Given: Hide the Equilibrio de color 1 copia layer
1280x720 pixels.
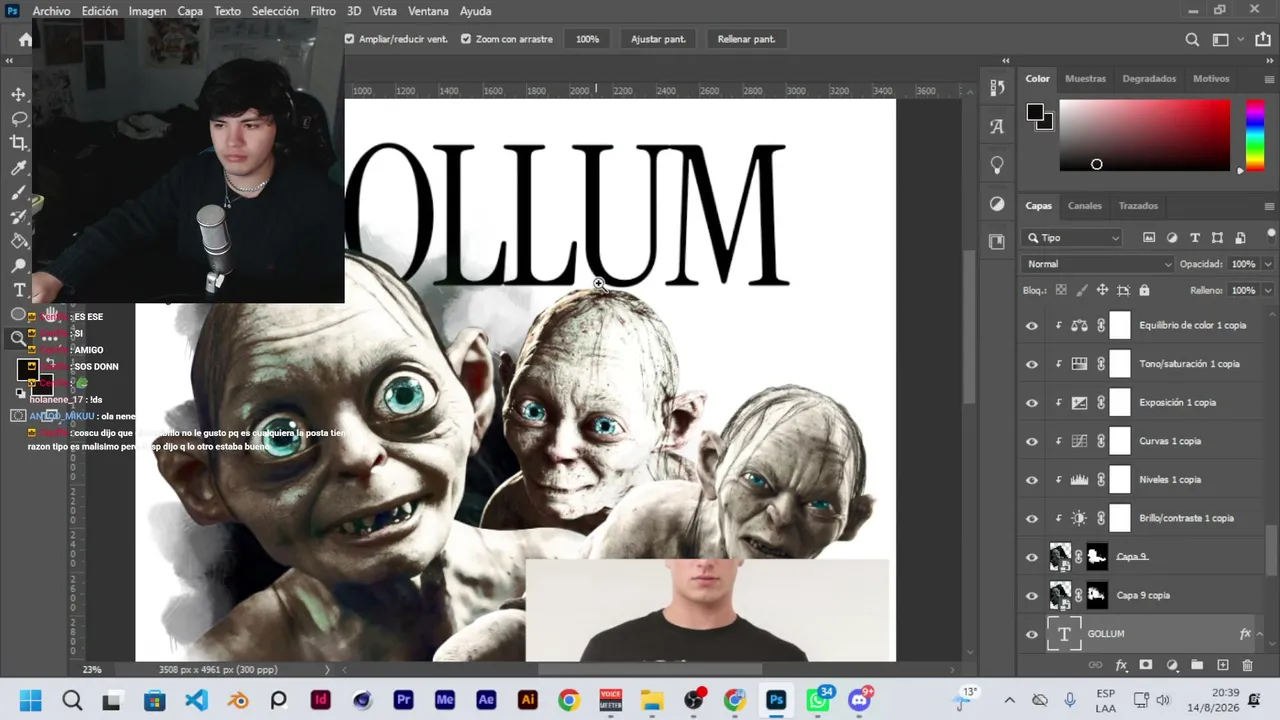Looking at the screenshot, I should tap(1032, 325).
